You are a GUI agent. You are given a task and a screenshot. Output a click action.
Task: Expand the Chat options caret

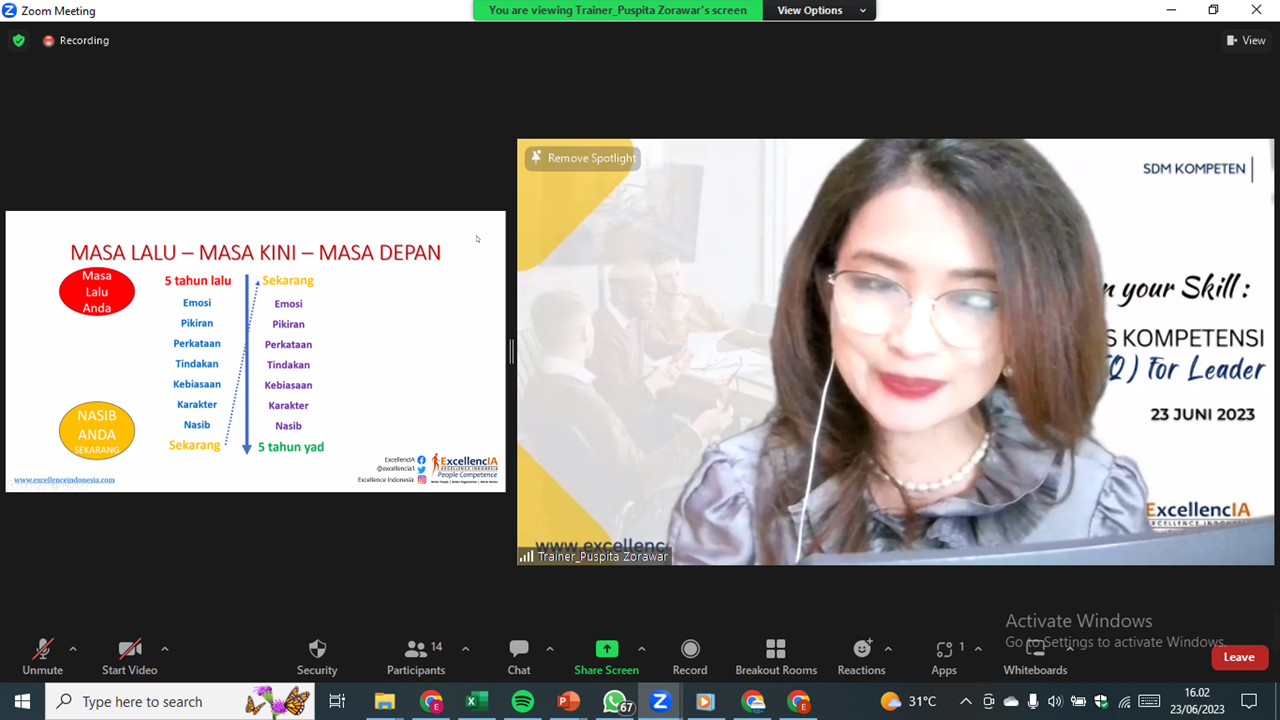550,649
